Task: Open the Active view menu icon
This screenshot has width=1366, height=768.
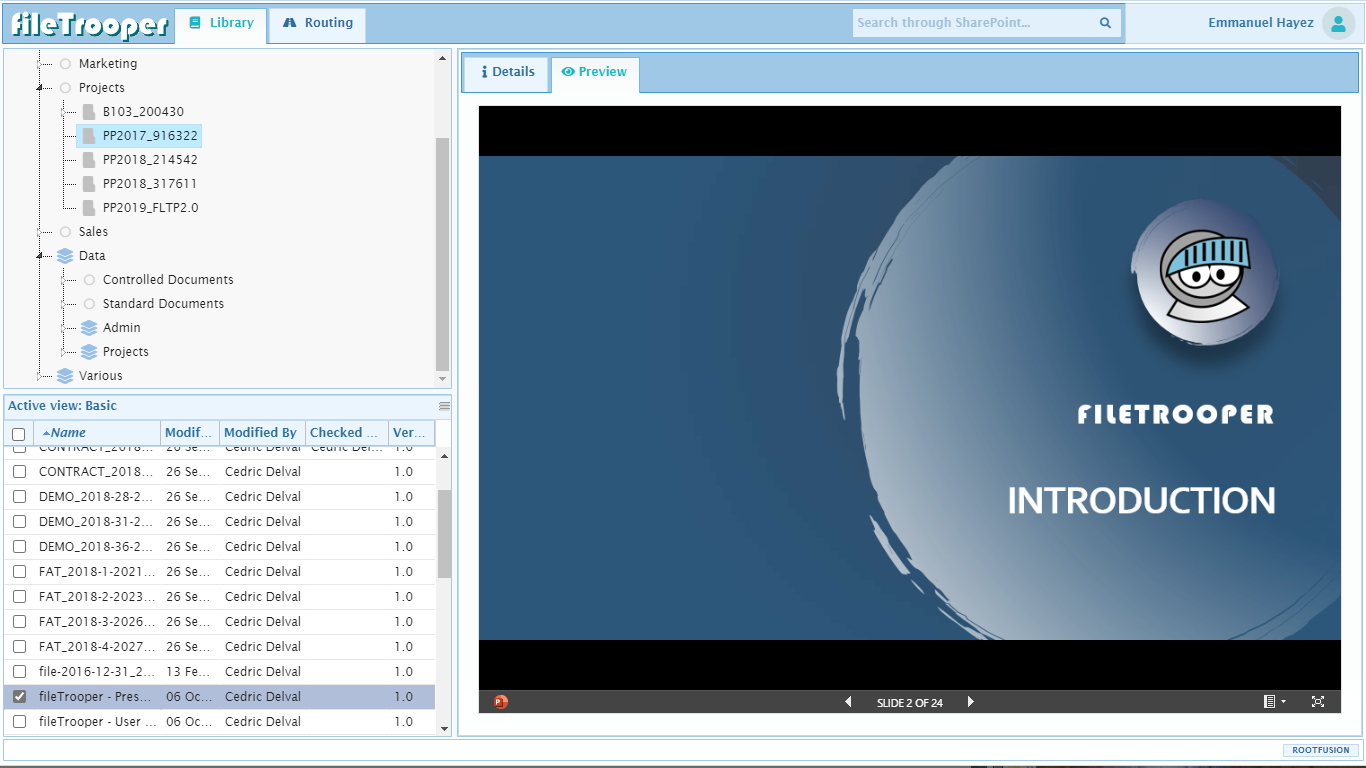Action: [x=445, y=406]
